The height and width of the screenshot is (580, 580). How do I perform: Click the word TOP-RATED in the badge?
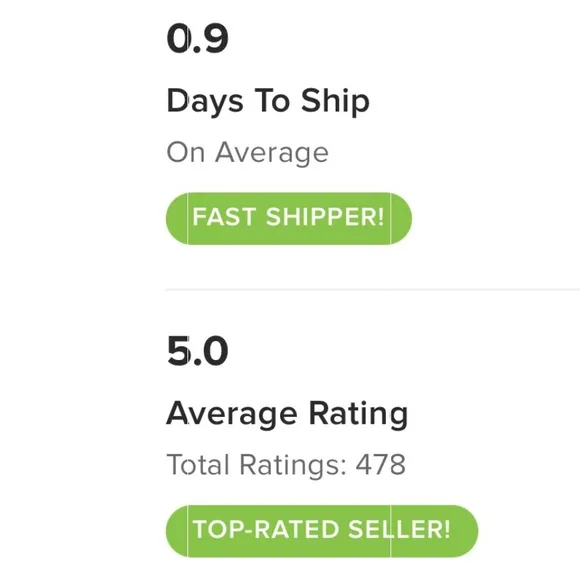[x=266, y=529]
